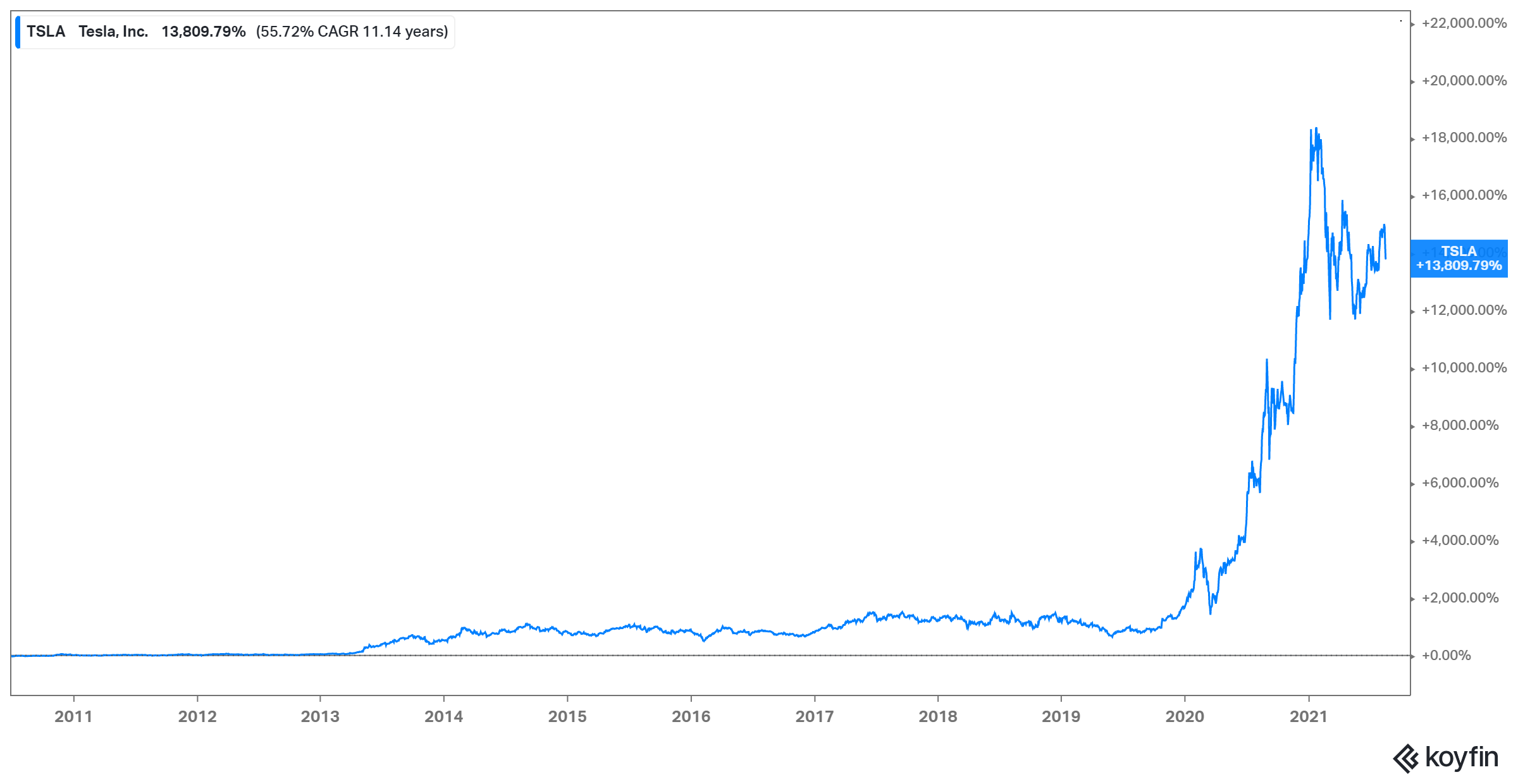
Task: Click the 2014 x-axis label
Action: point(443,716)
